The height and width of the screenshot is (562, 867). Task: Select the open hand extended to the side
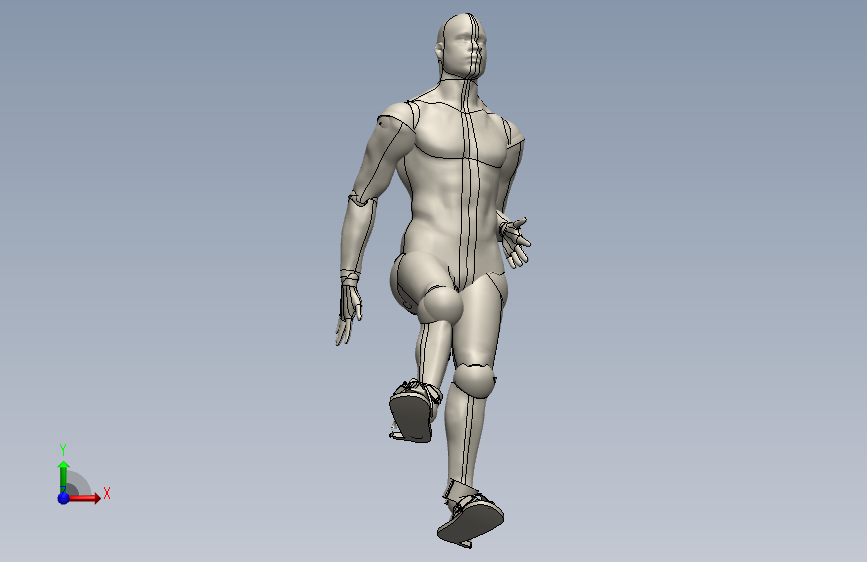click(x=515, y=242)
